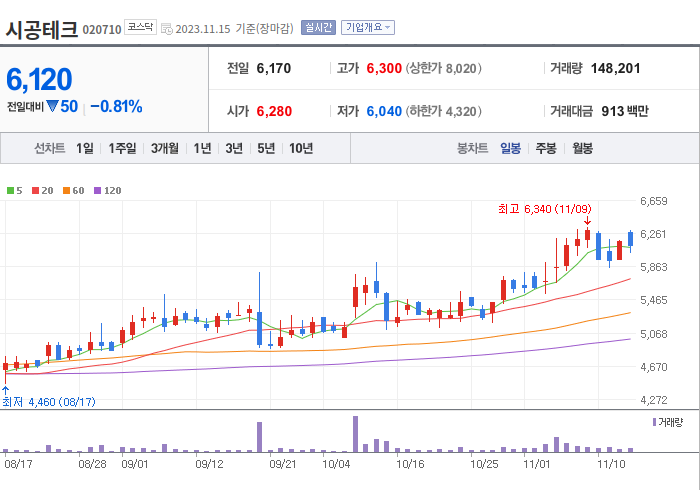
Task: Select the 3개월 line chart tab
Action: (165, 148)
